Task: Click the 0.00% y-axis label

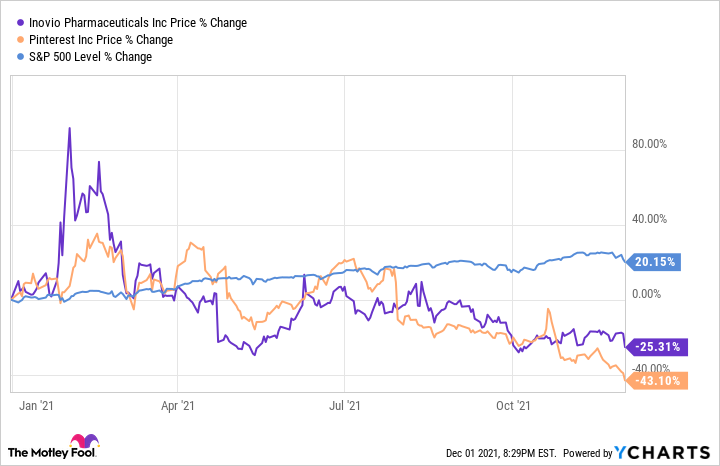Action: [648, 293]
